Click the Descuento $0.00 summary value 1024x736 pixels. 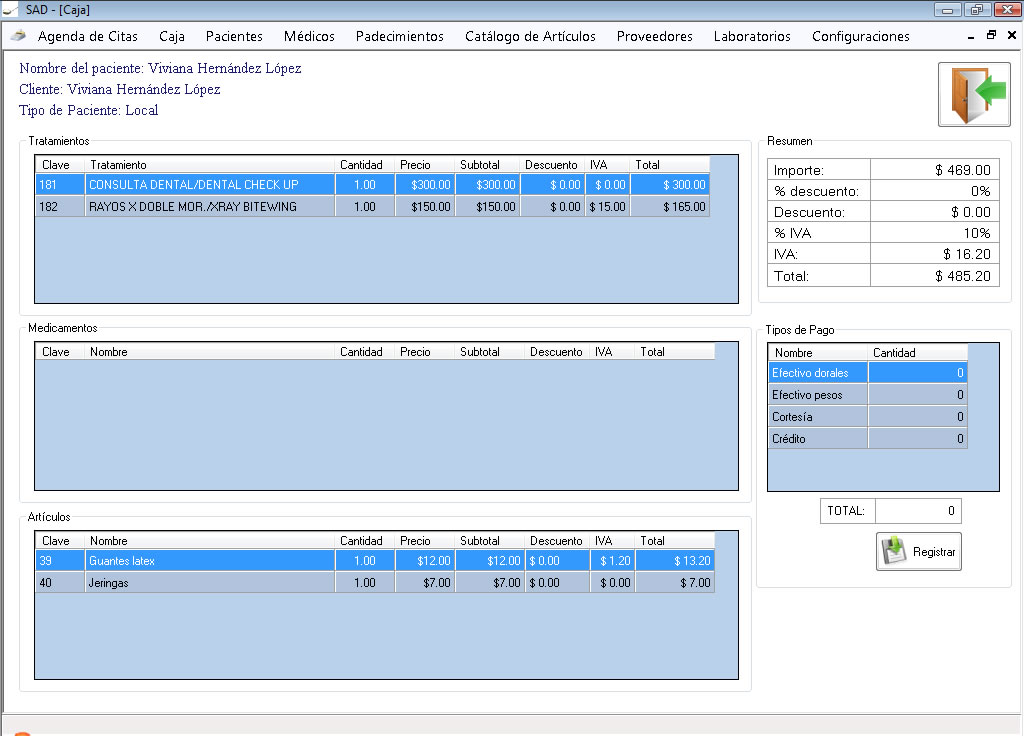pos(935,212)
